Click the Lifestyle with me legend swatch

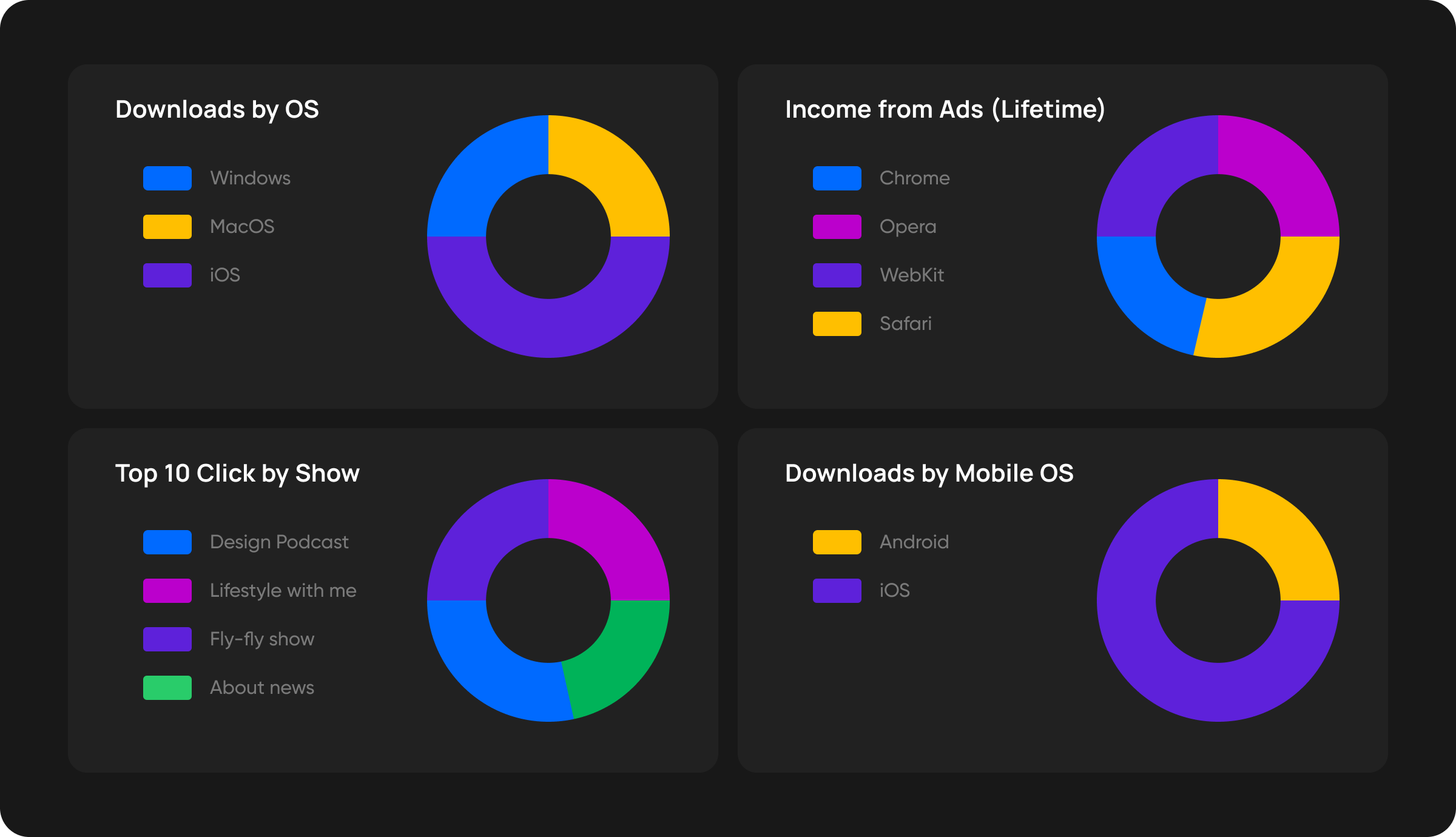(166, 590)
